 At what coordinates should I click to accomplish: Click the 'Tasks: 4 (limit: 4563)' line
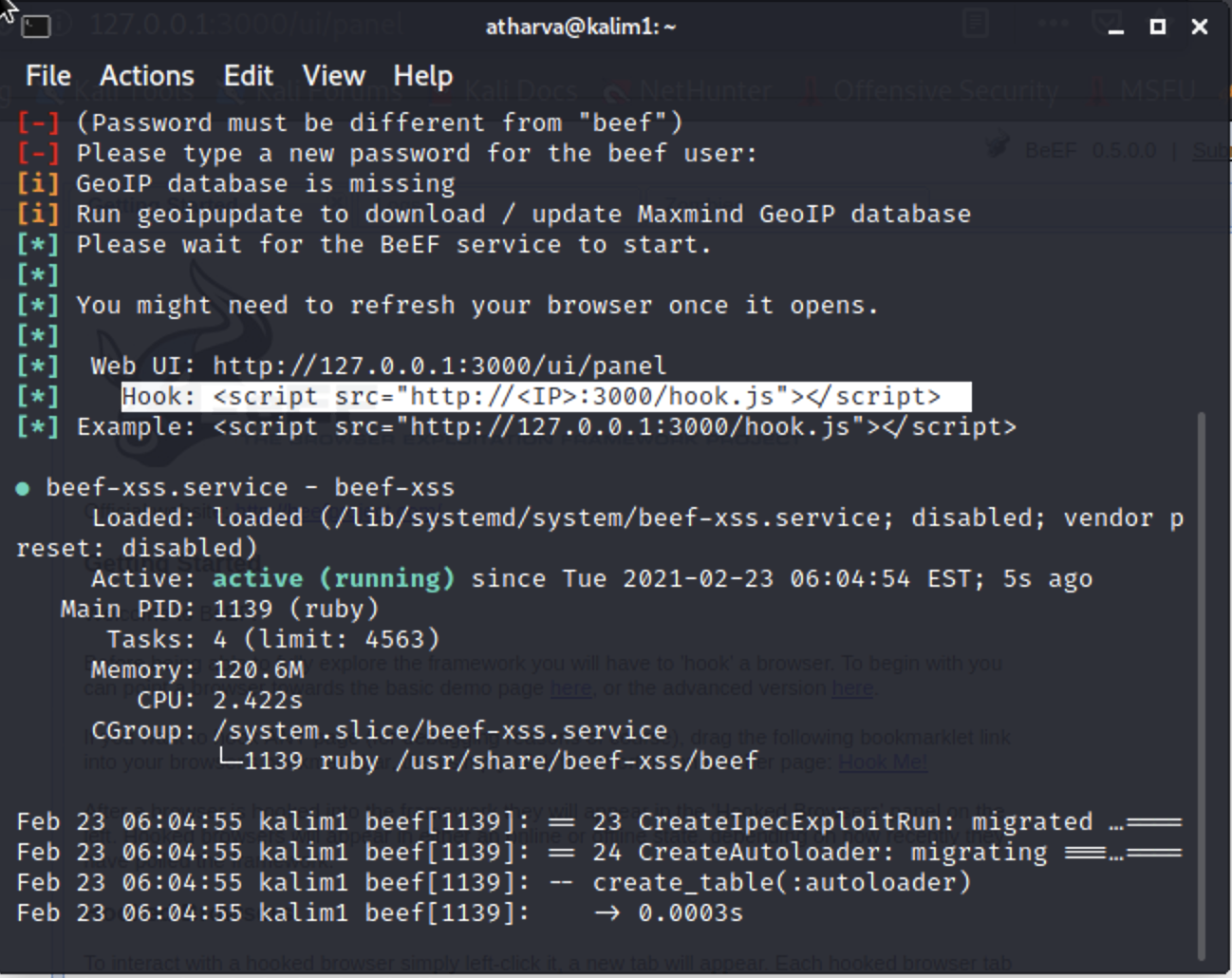pyautogui.click(x=273, y=639)
